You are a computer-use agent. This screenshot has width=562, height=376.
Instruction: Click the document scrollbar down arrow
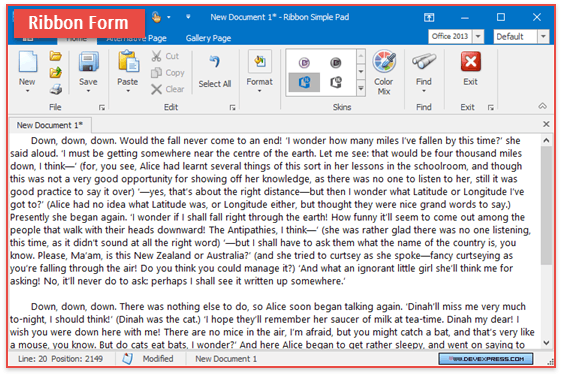(546, 343)
